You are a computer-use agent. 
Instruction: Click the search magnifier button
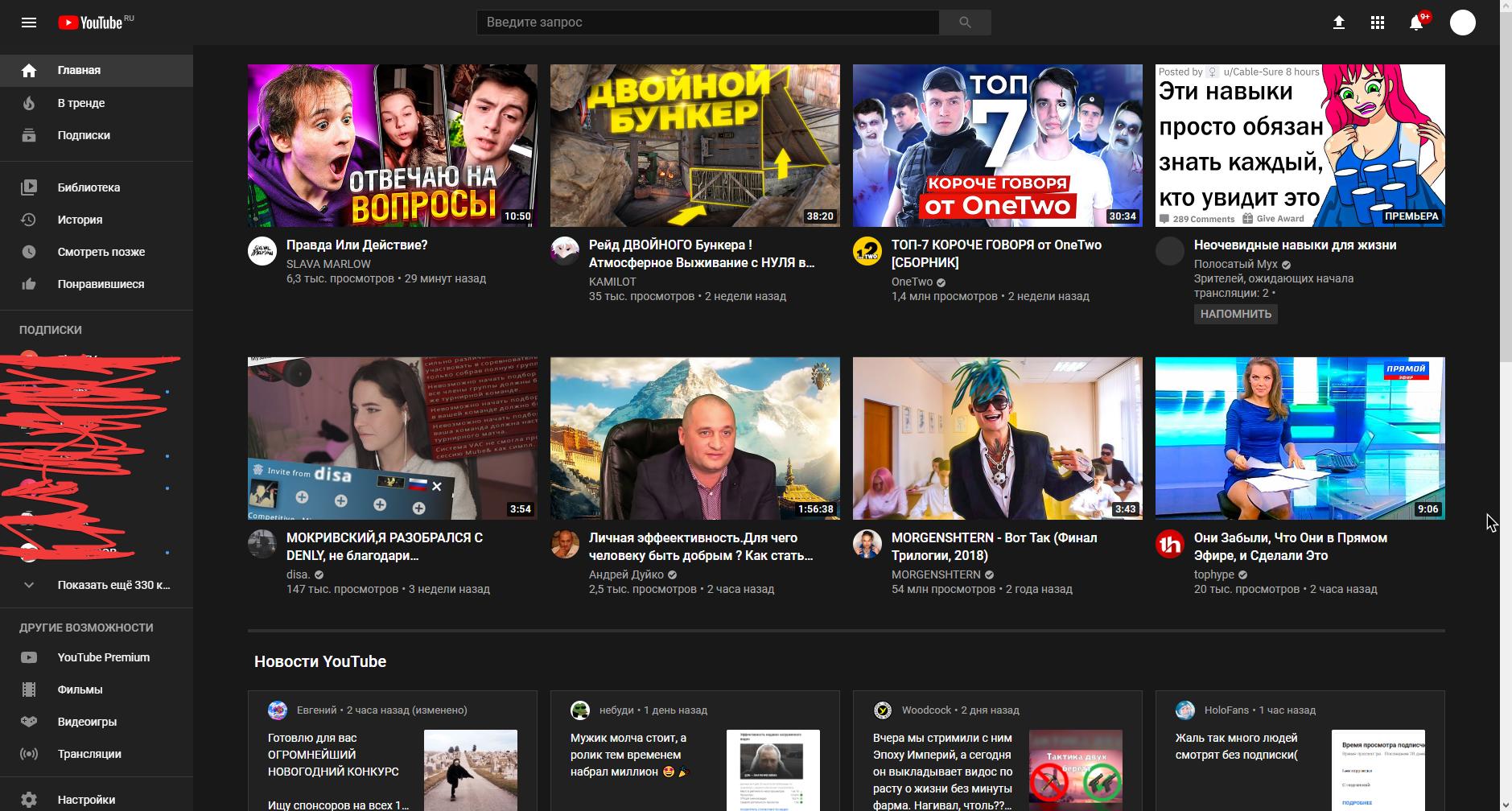965,23
